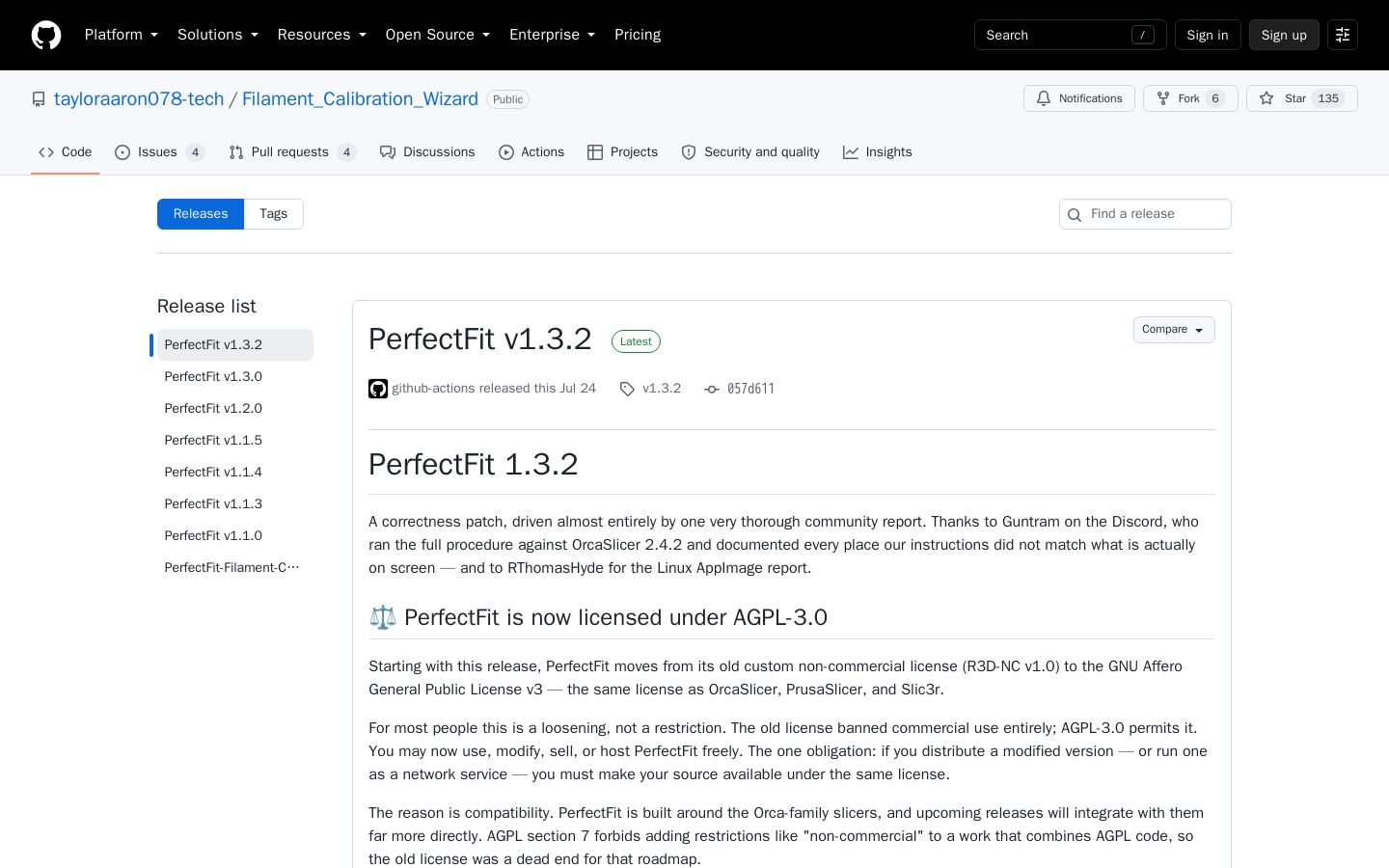Click the Notifications button
Image resolution: width=1389 pixels, height=868 pixels.
tap(1079, 98)
